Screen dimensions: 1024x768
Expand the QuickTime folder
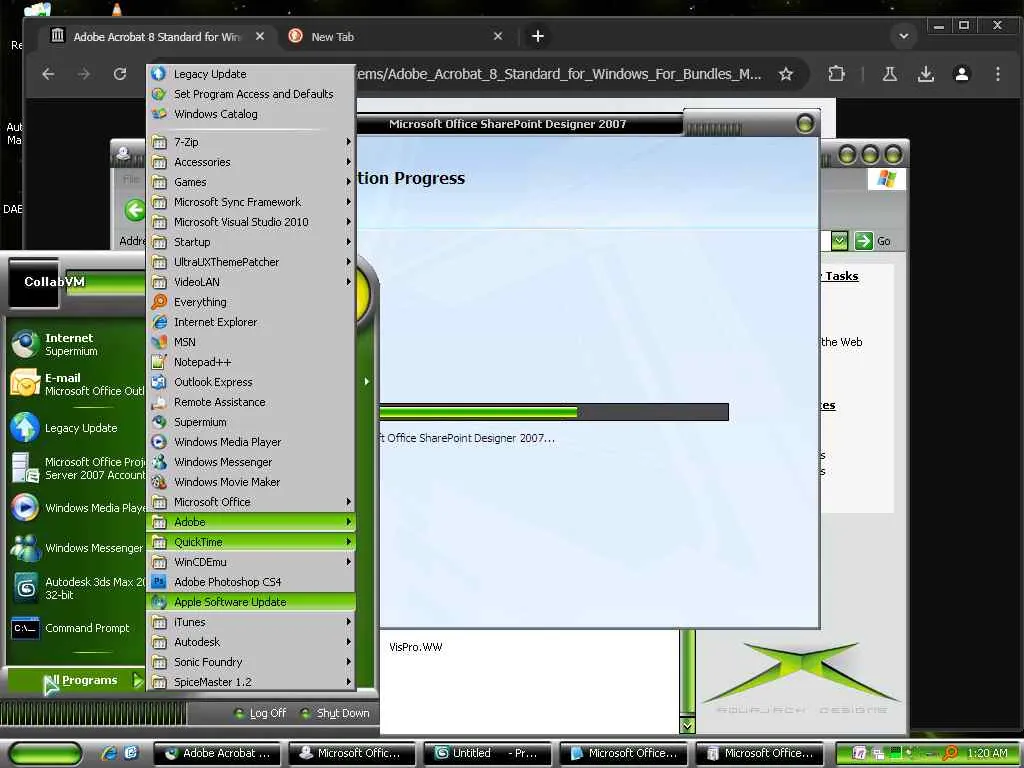[251, 542]
